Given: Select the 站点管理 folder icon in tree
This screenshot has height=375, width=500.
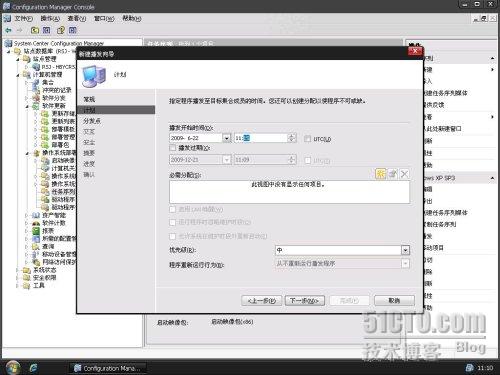Looking at the screenshot, I should coord(27,59).
